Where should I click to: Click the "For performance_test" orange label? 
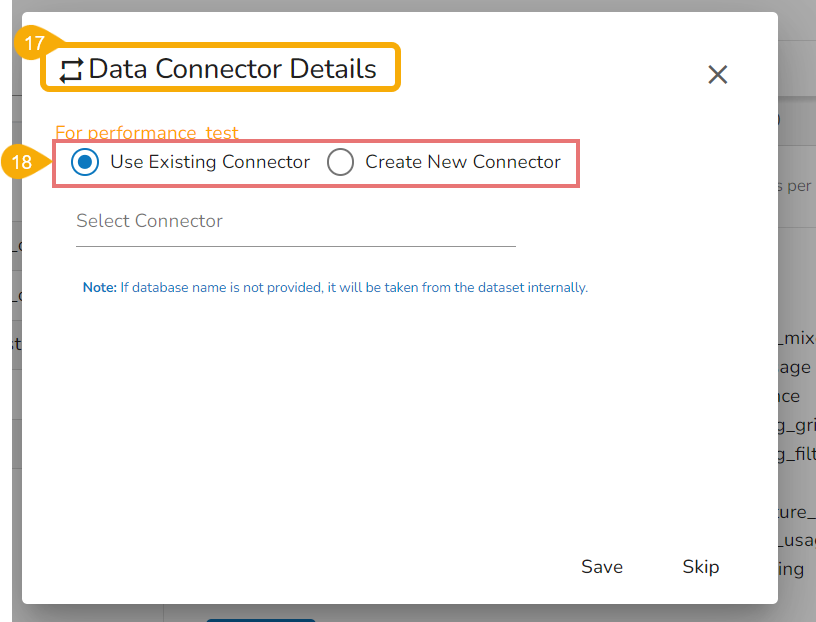click(x=147, y=132)
